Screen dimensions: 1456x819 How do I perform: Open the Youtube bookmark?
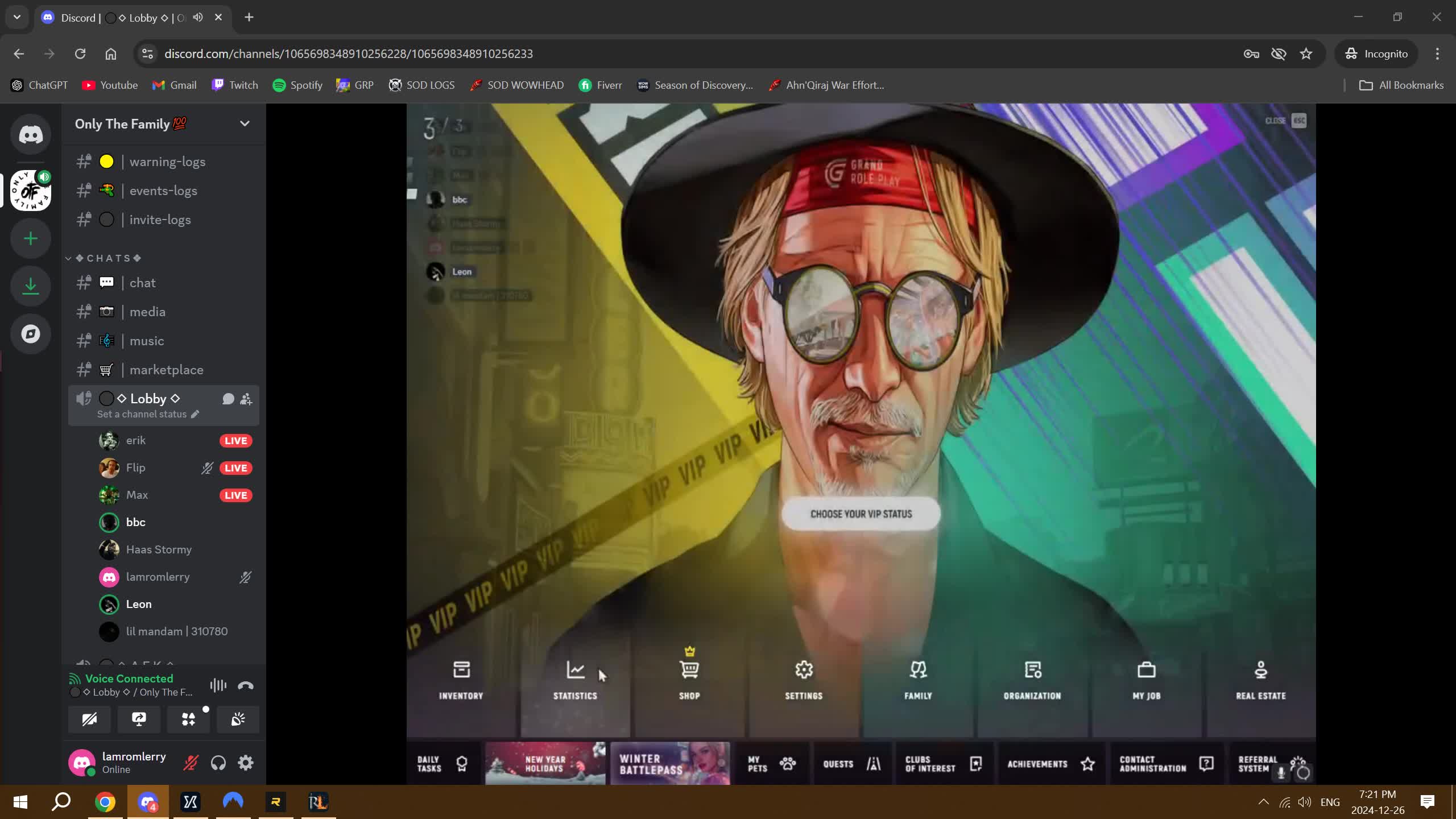click(x=110, y=85)
